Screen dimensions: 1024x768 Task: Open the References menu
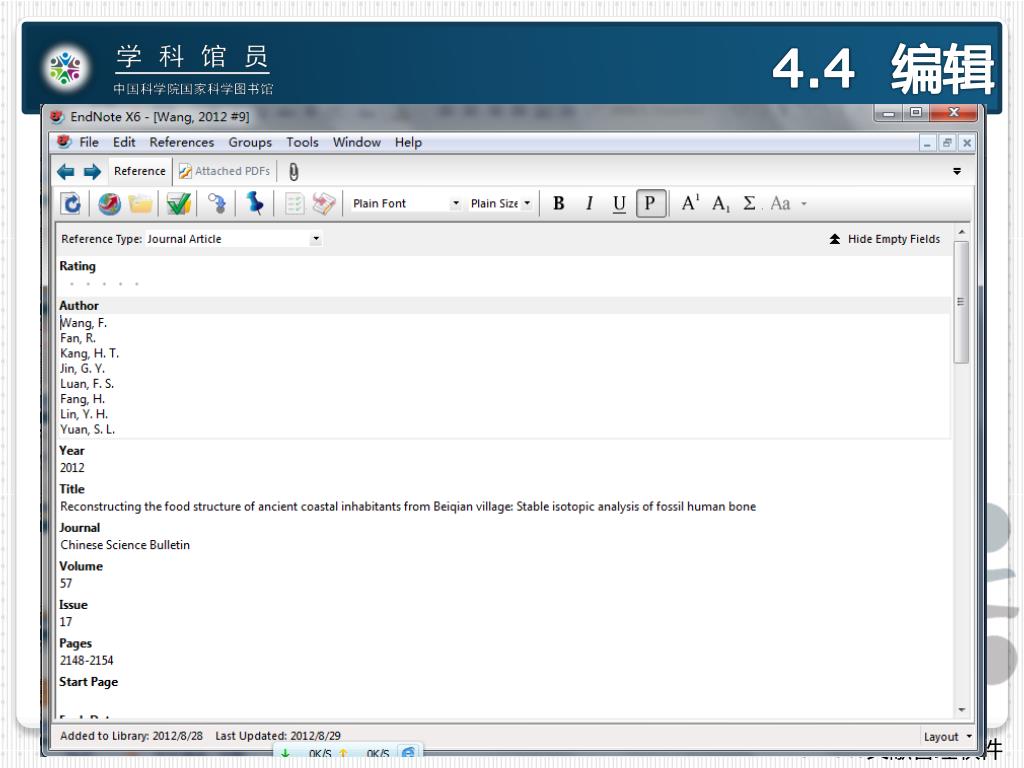coord(182,142)
